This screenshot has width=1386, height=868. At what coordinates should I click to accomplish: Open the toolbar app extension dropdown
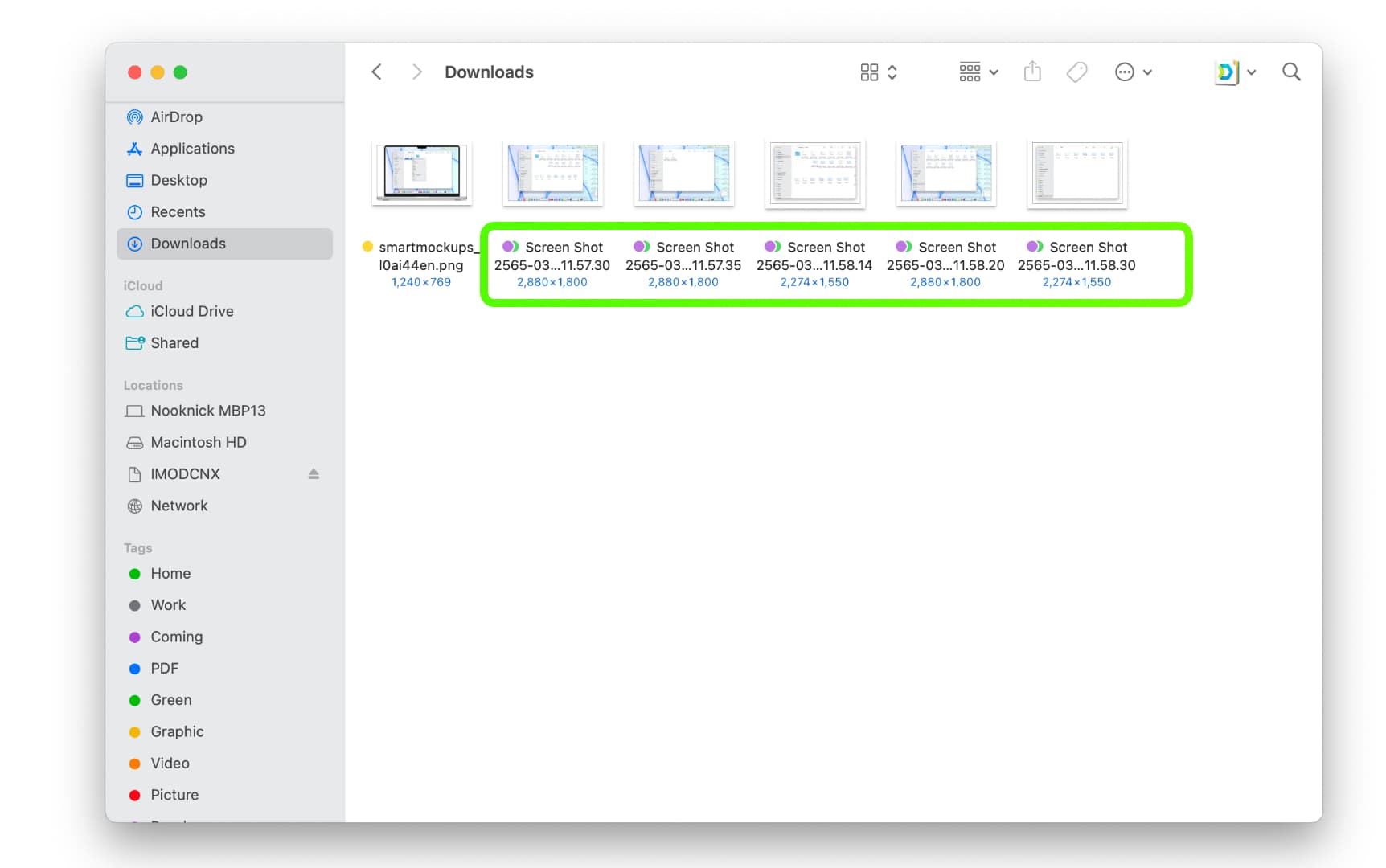pyautogui.click(x=1234, y=72)
